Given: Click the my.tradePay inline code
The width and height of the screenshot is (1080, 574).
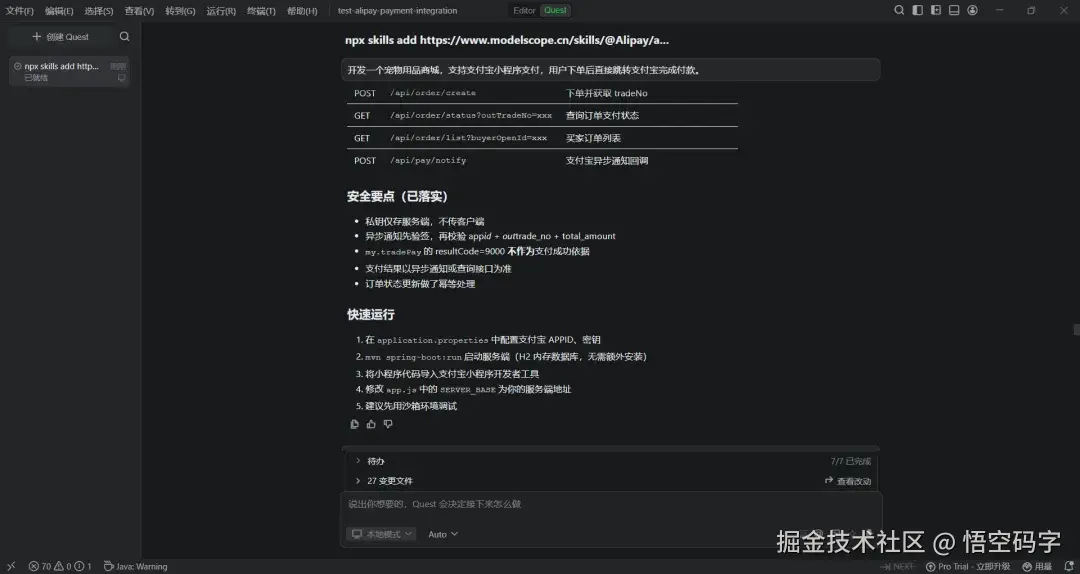Looking at the screenshot, I should pos(393,252).
